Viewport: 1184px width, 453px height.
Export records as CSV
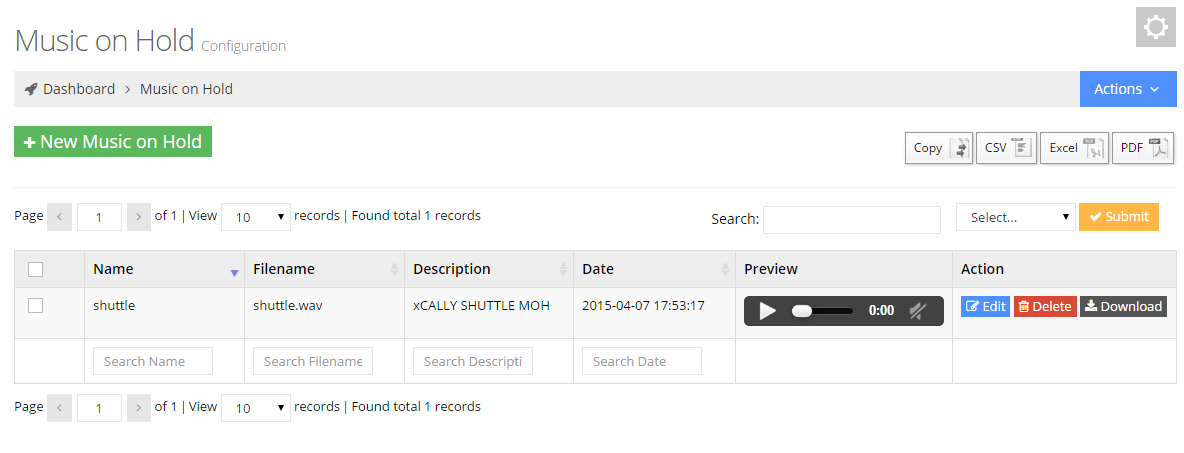point(1006,148)
